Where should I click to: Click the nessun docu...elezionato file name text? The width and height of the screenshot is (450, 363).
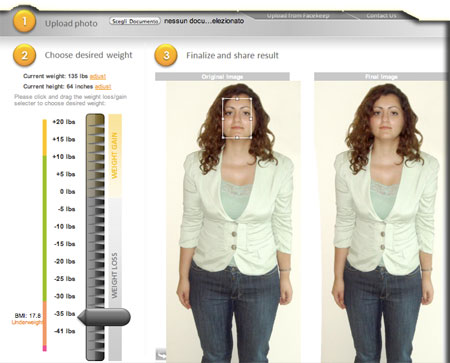204,21
